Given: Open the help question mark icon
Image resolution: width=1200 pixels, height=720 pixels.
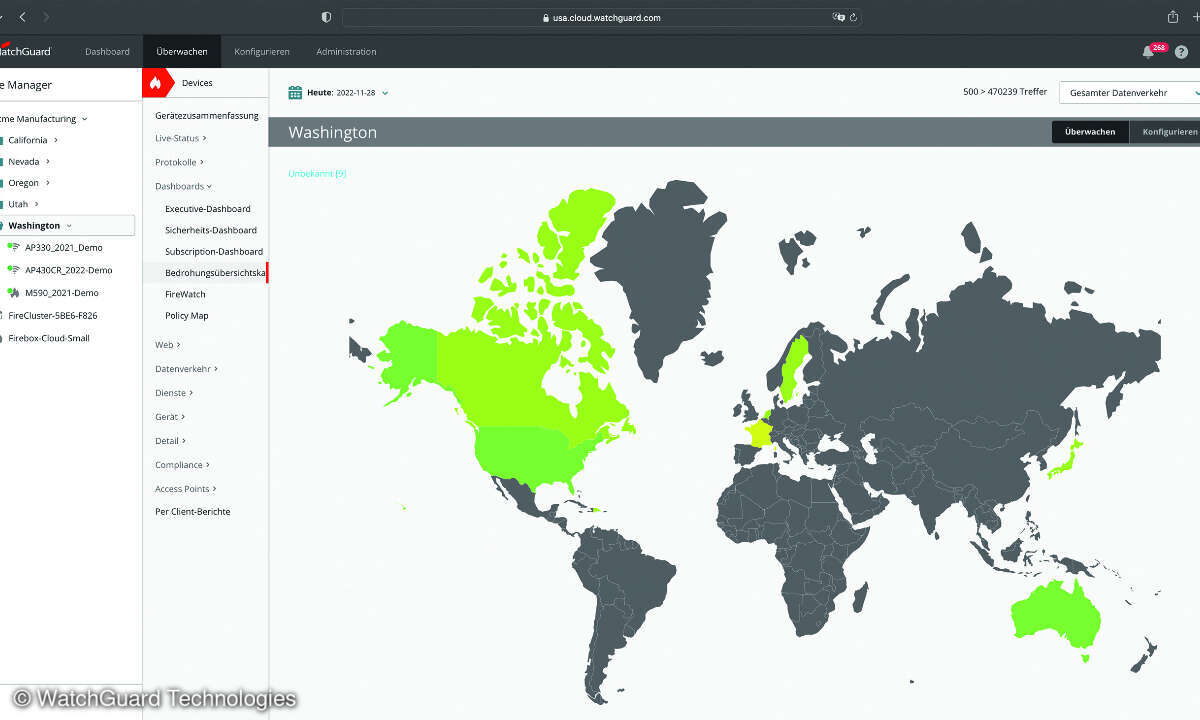Looking at the screenshot, I should [x=1181, y=52].
